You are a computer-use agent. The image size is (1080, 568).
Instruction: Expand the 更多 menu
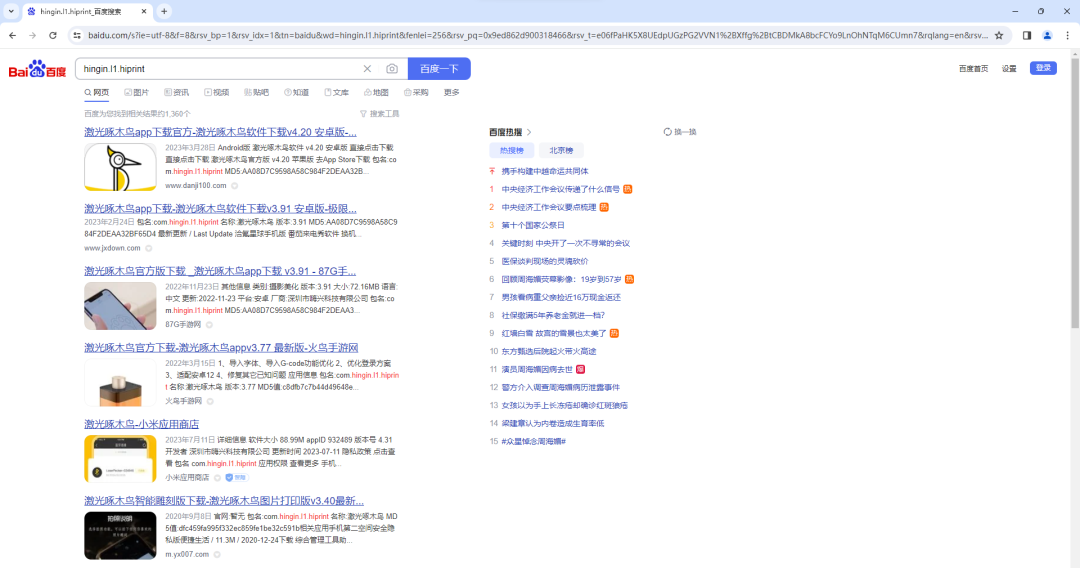click(451, 92)
